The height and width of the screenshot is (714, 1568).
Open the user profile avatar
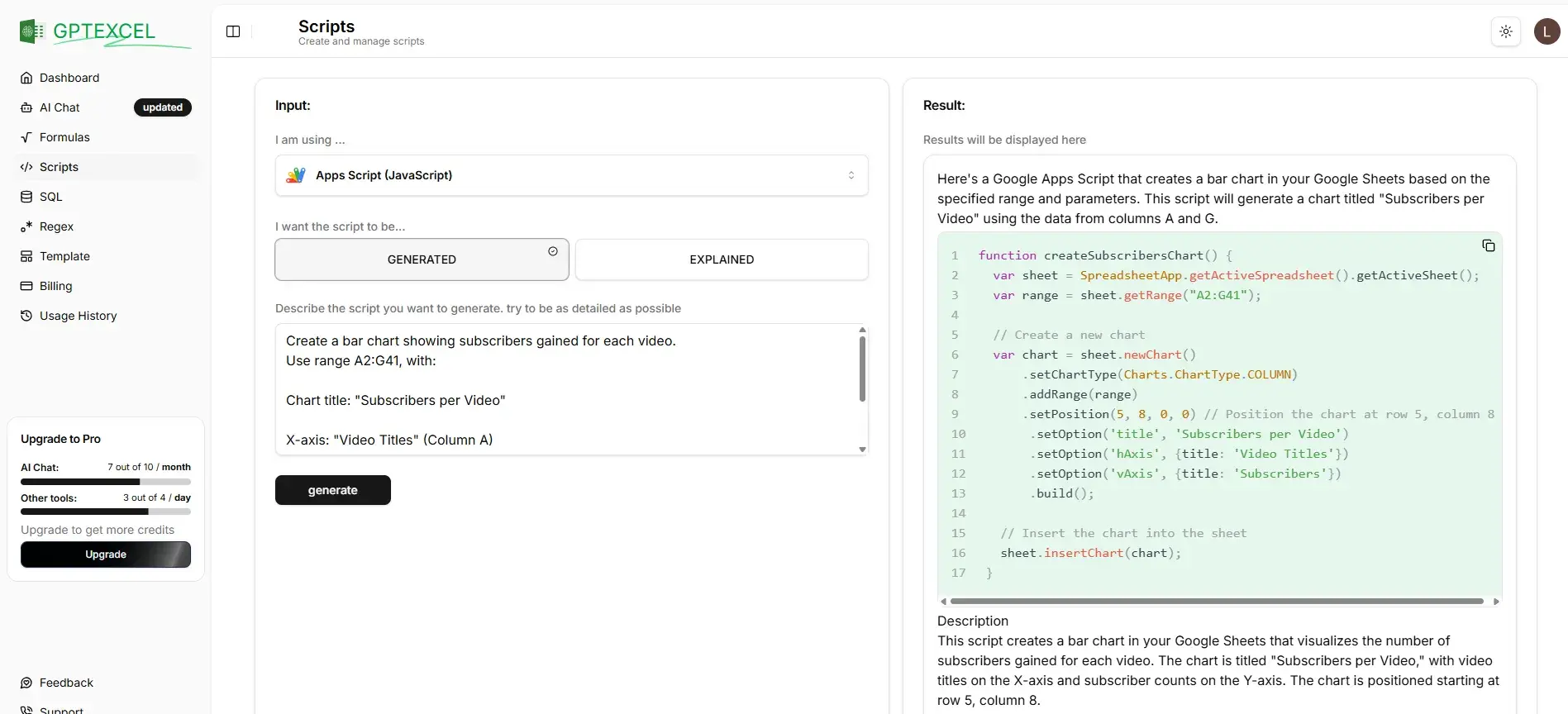pos(1547,31)
